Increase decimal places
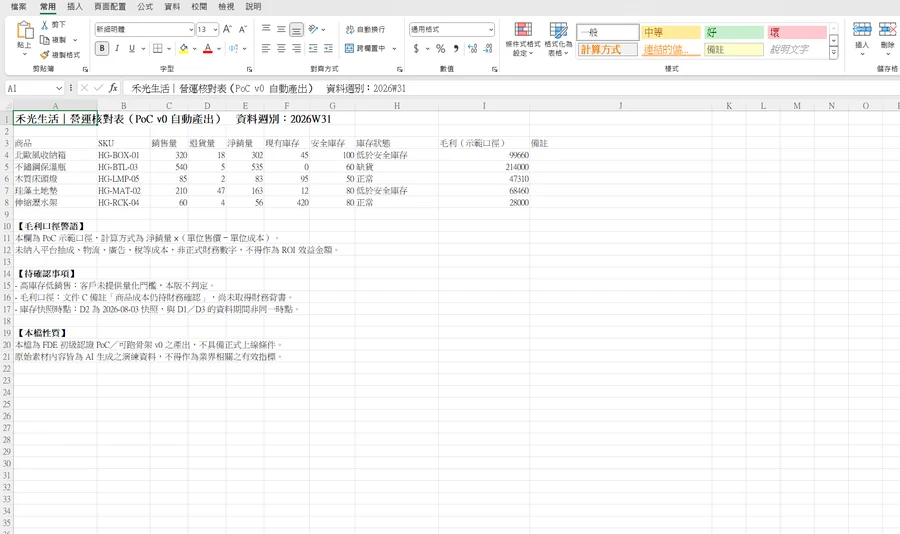 472,49
